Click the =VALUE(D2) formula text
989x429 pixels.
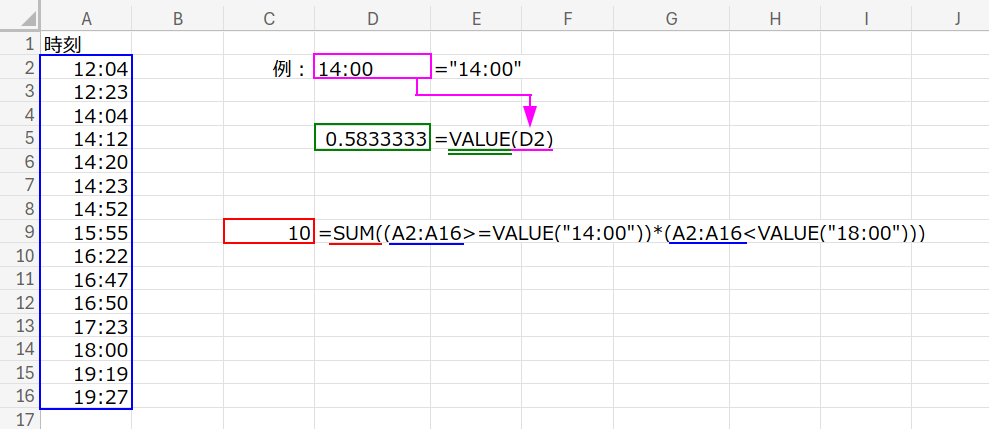(x=494, y=138)
